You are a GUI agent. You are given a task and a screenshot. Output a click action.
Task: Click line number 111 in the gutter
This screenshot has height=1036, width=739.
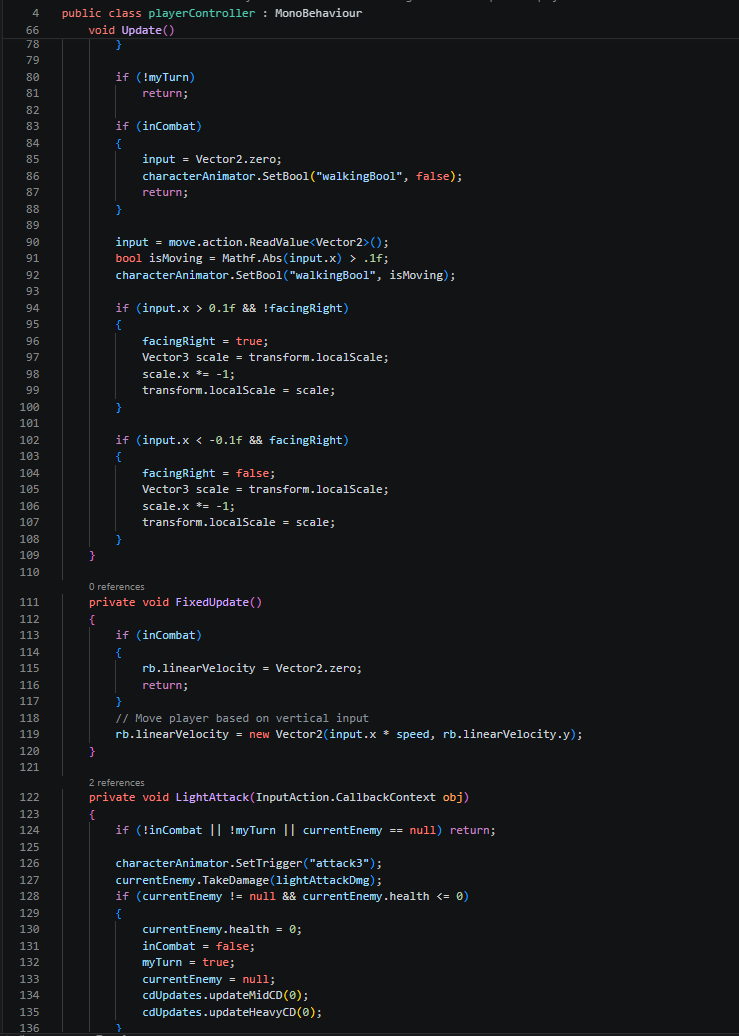(x=29, y=603)
